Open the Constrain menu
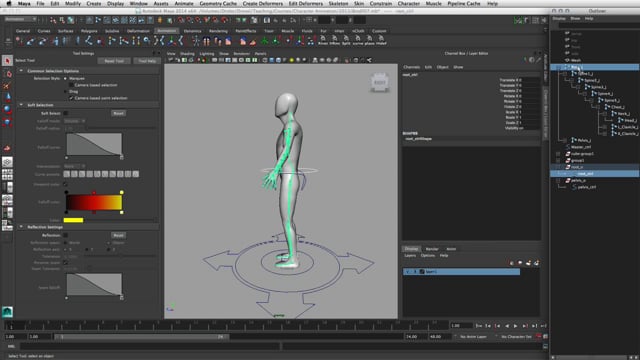This screenshot has height=360, width=640. (381, 3)
